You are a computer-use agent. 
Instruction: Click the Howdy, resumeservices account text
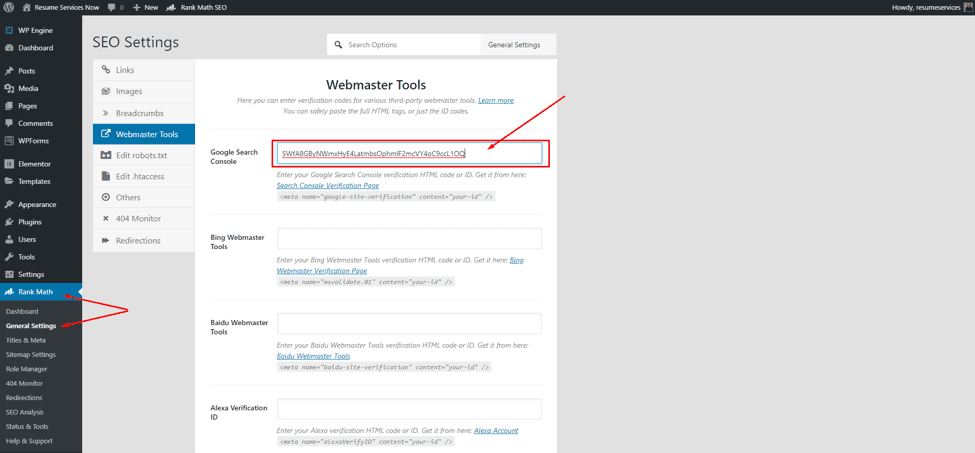(x=926, y=7)
